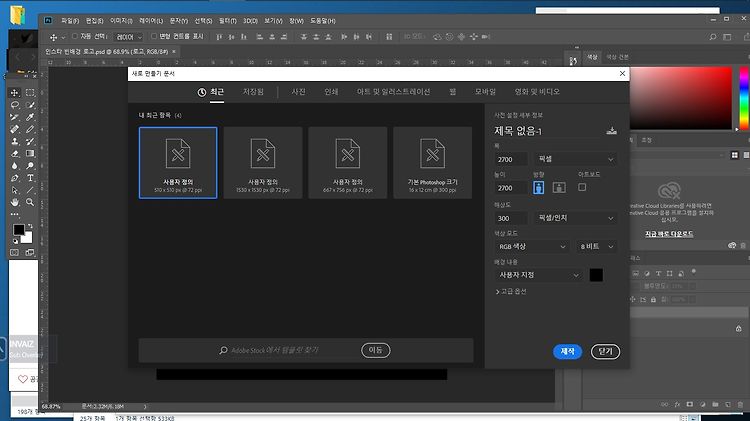Enable the Artboard checkbox
The width and height of the screenshot is (750, 421).
(x=582, y=187)
